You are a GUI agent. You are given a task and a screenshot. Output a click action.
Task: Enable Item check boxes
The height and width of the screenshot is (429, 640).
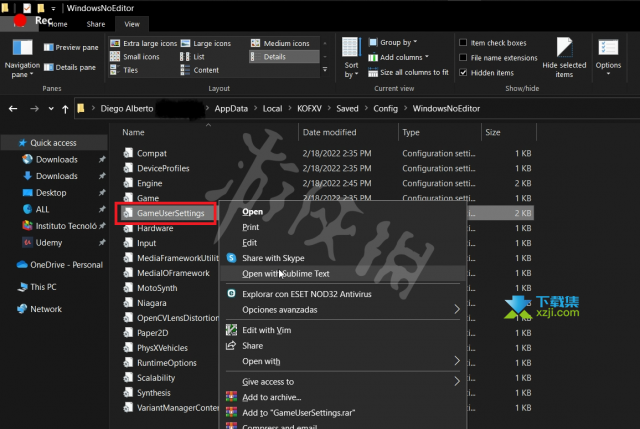pos(493,43)
